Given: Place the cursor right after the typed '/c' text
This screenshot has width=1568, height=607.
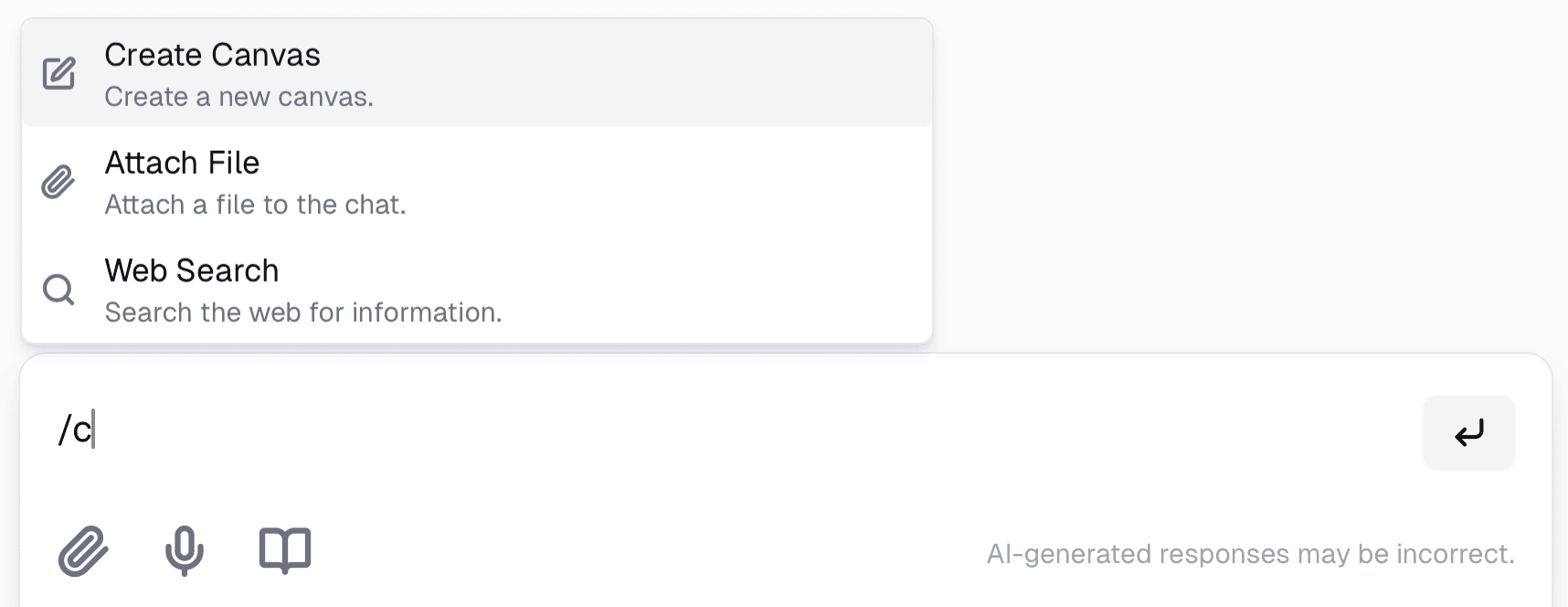Looking at the screenshot, I should [94, 430].
